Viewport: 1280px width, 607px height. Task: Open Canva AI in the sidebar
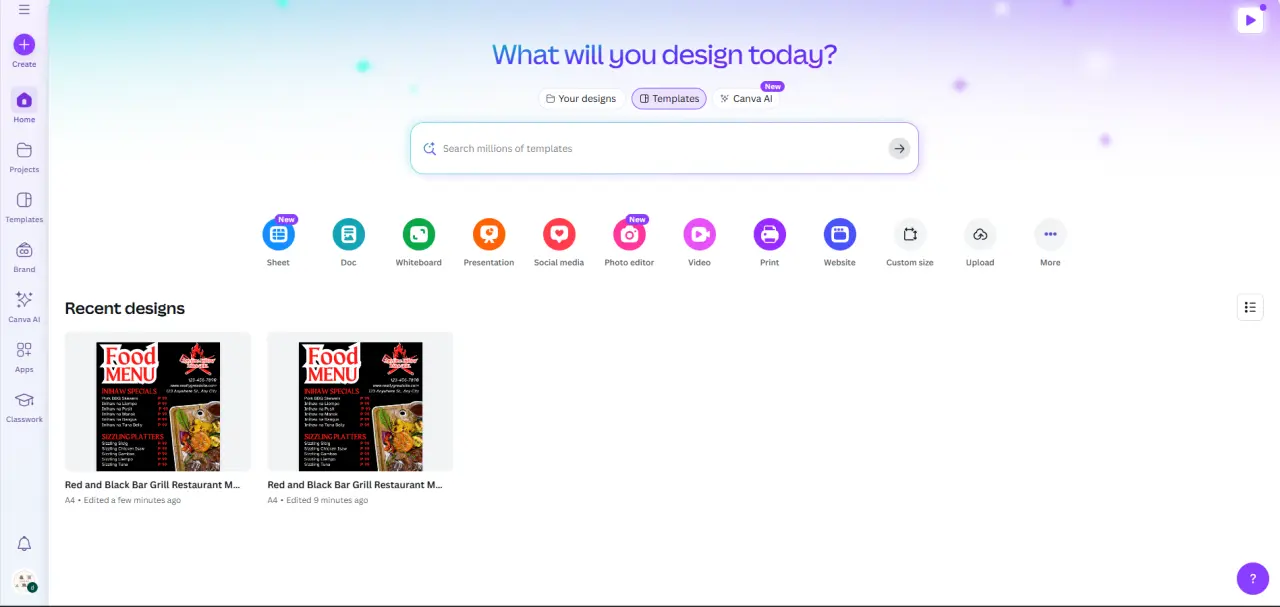(x=24, y=307)
